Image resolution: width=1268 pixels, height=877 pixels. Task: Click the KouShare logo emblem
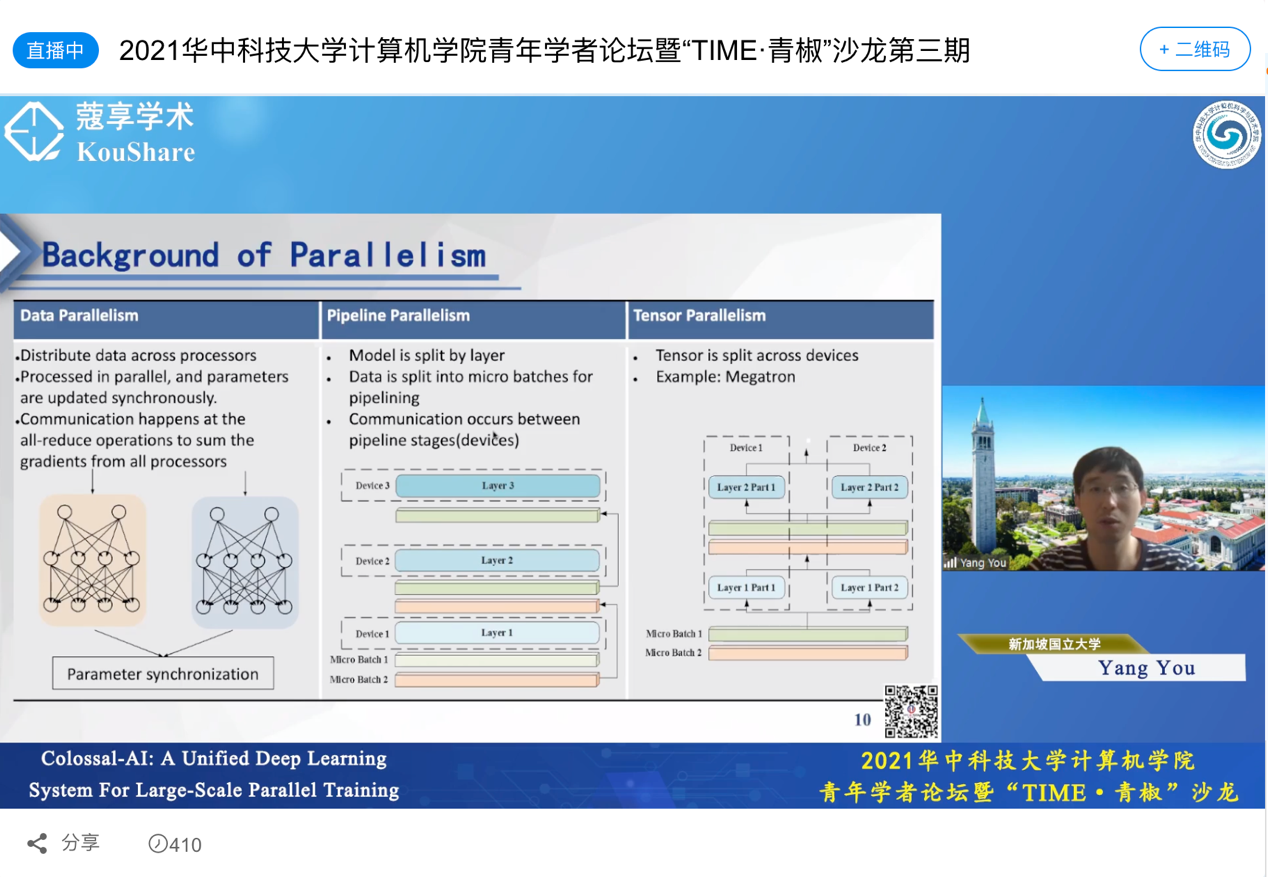coord(34,131)
